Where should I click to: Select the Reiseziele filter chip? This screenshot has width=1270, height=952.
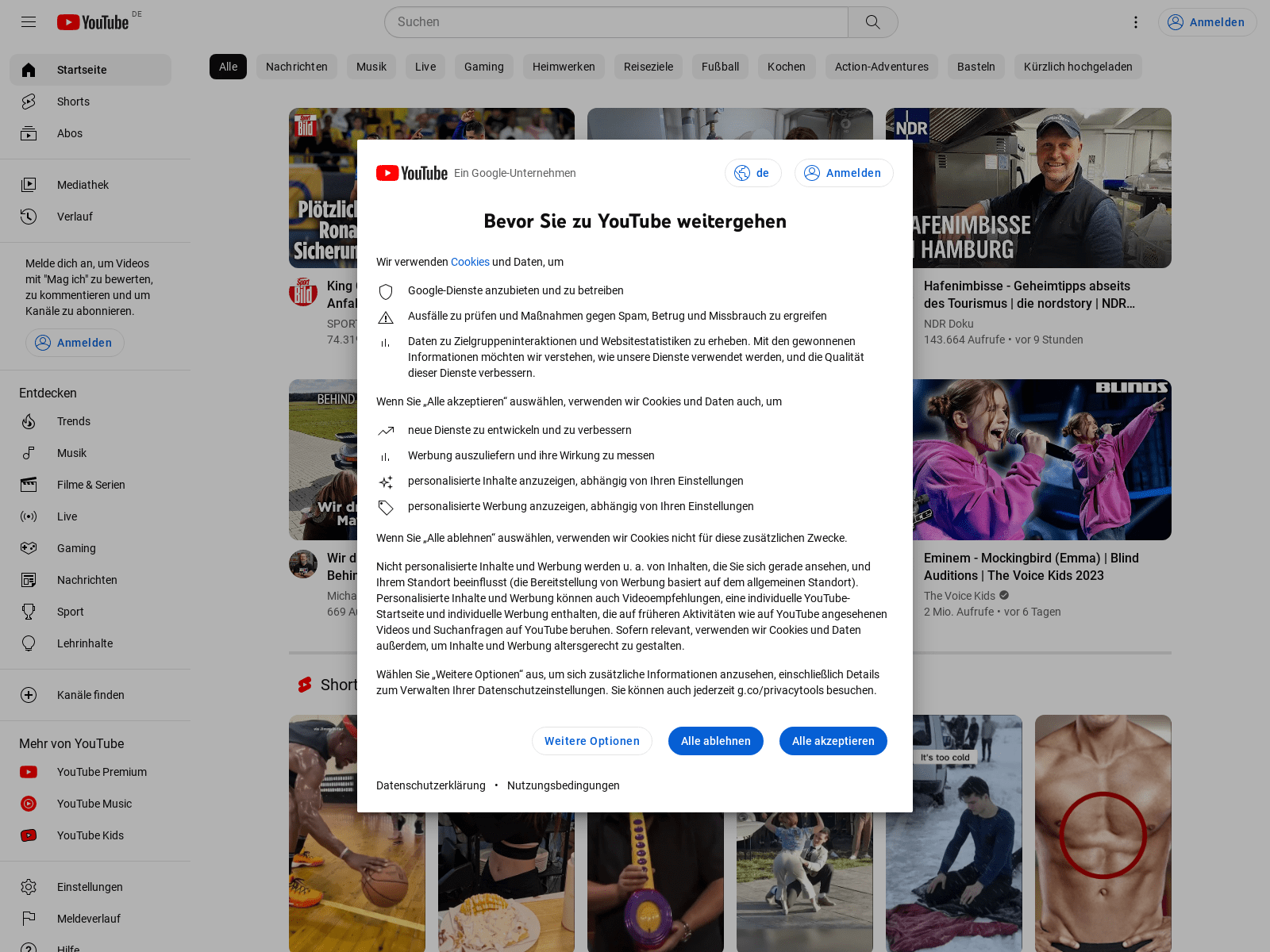point(648,67)
